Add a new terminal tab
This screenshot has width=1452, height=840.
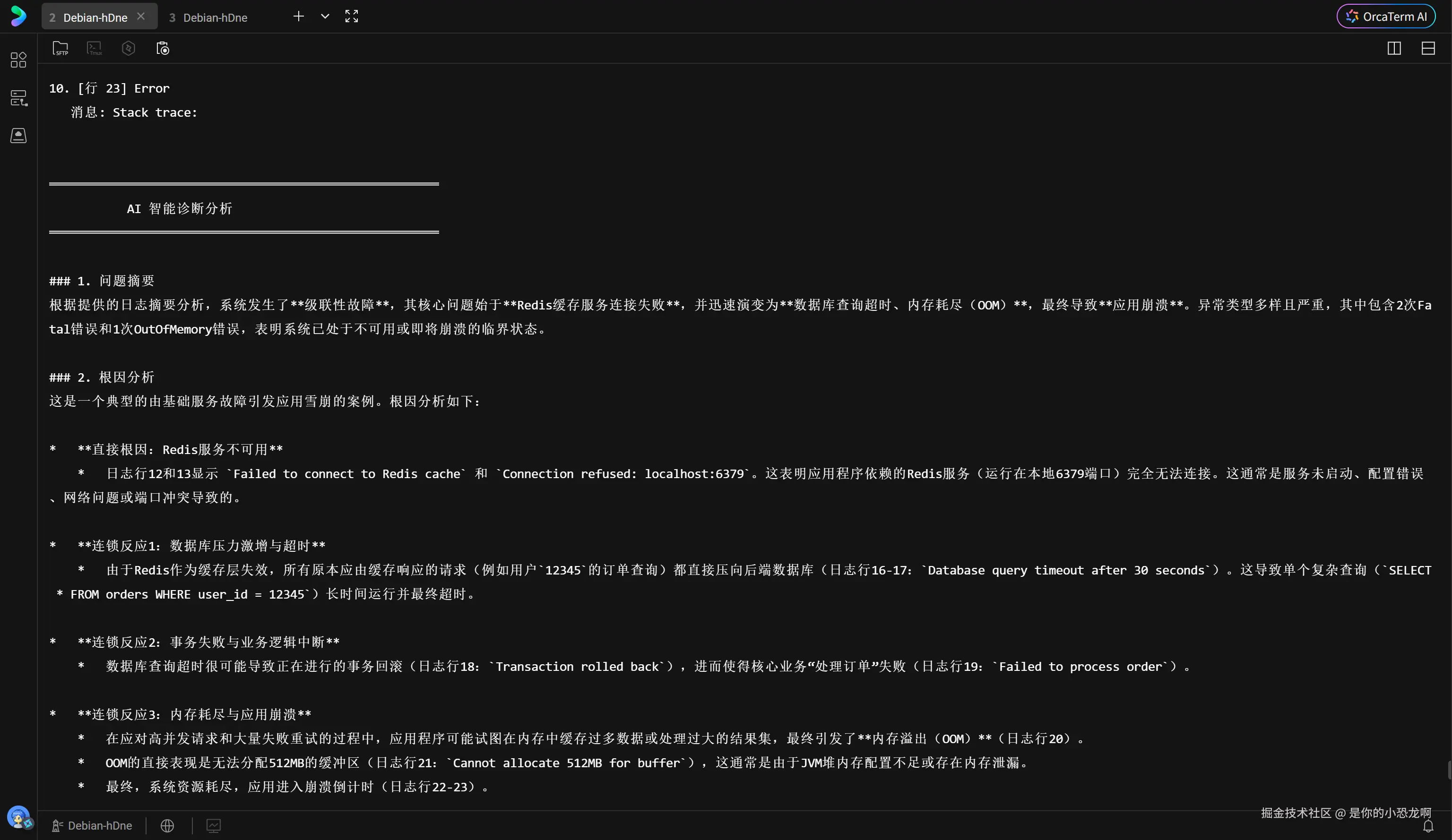point(298,16)
